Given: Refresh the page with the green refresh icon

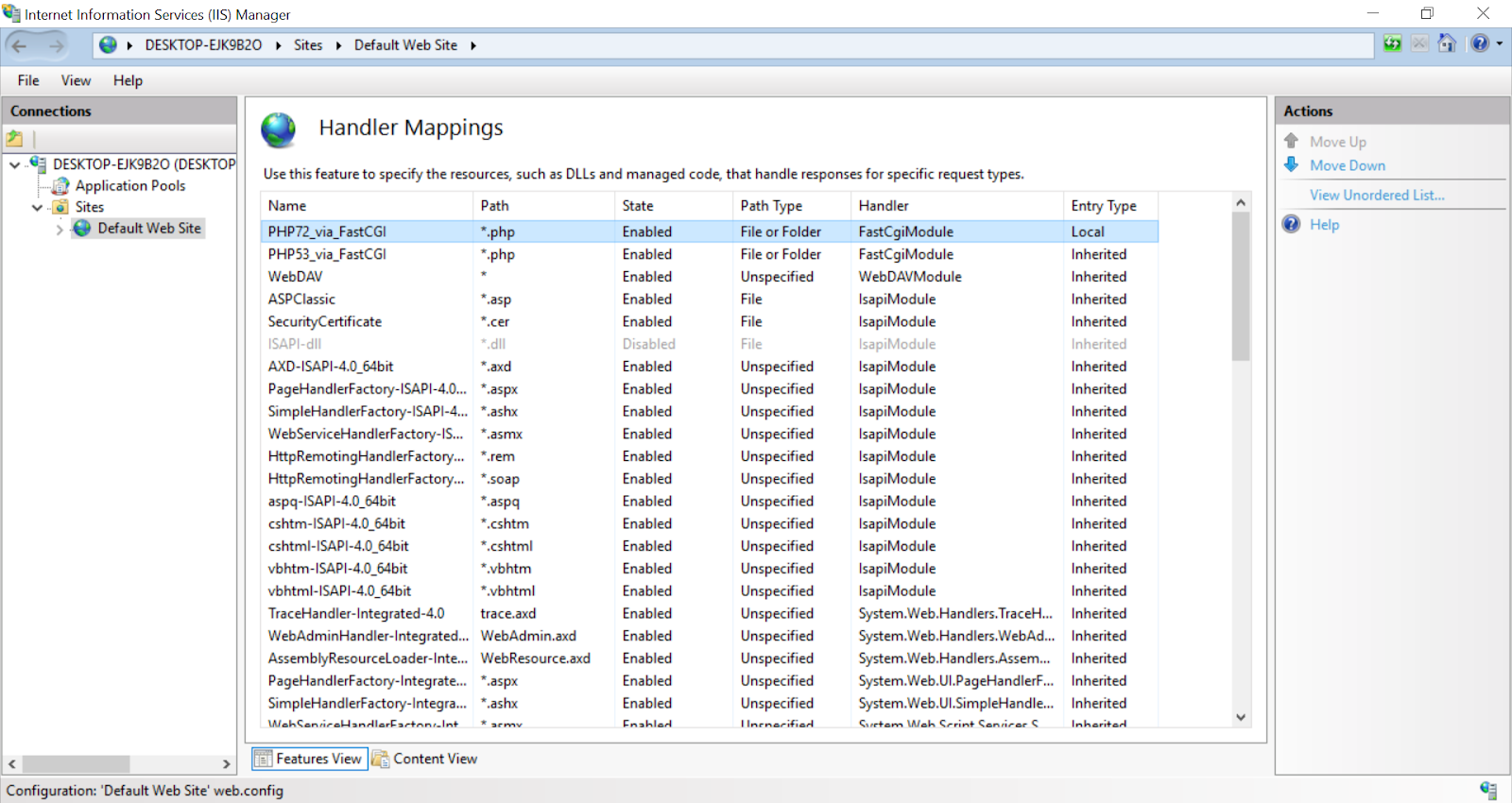Looking at the screenshot, I should 1392,43.
